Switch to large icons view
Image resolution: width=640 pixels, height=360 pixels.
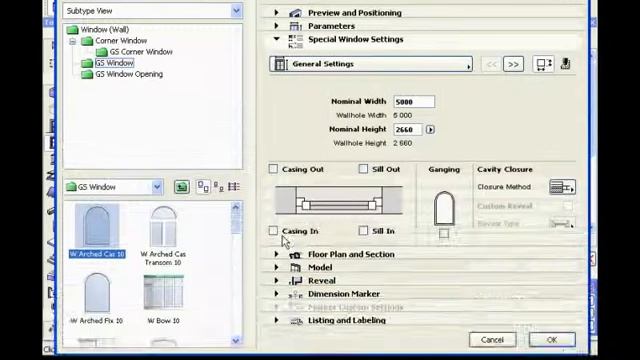pos(203,187)
